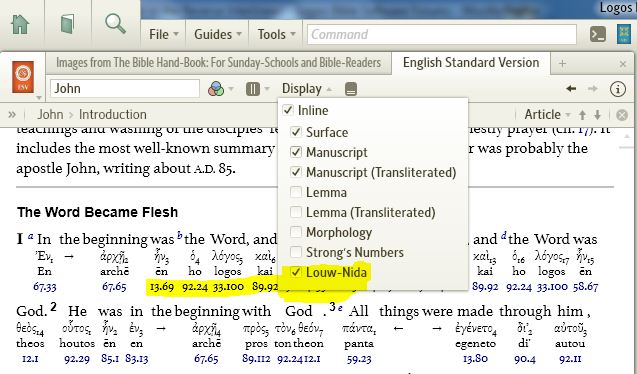Open Louw-Nida number 92.29

click(x=77, y=359)
